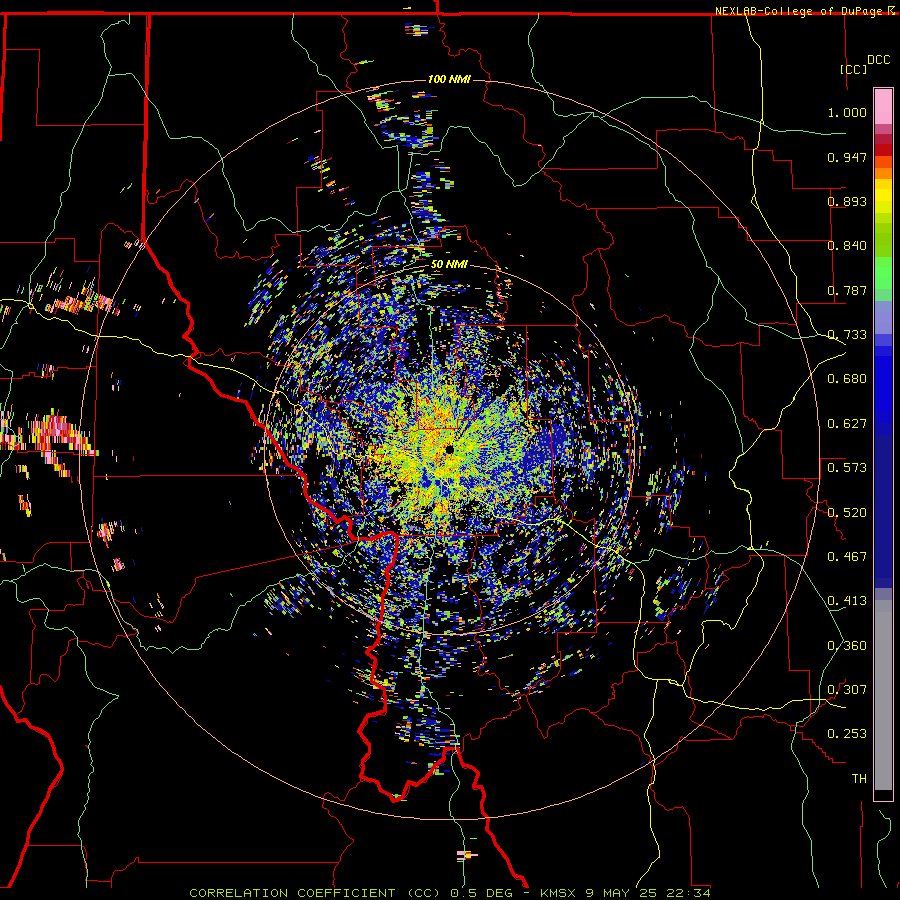
Task: Click the 0.840 color scale value
Action: point(847,246)
